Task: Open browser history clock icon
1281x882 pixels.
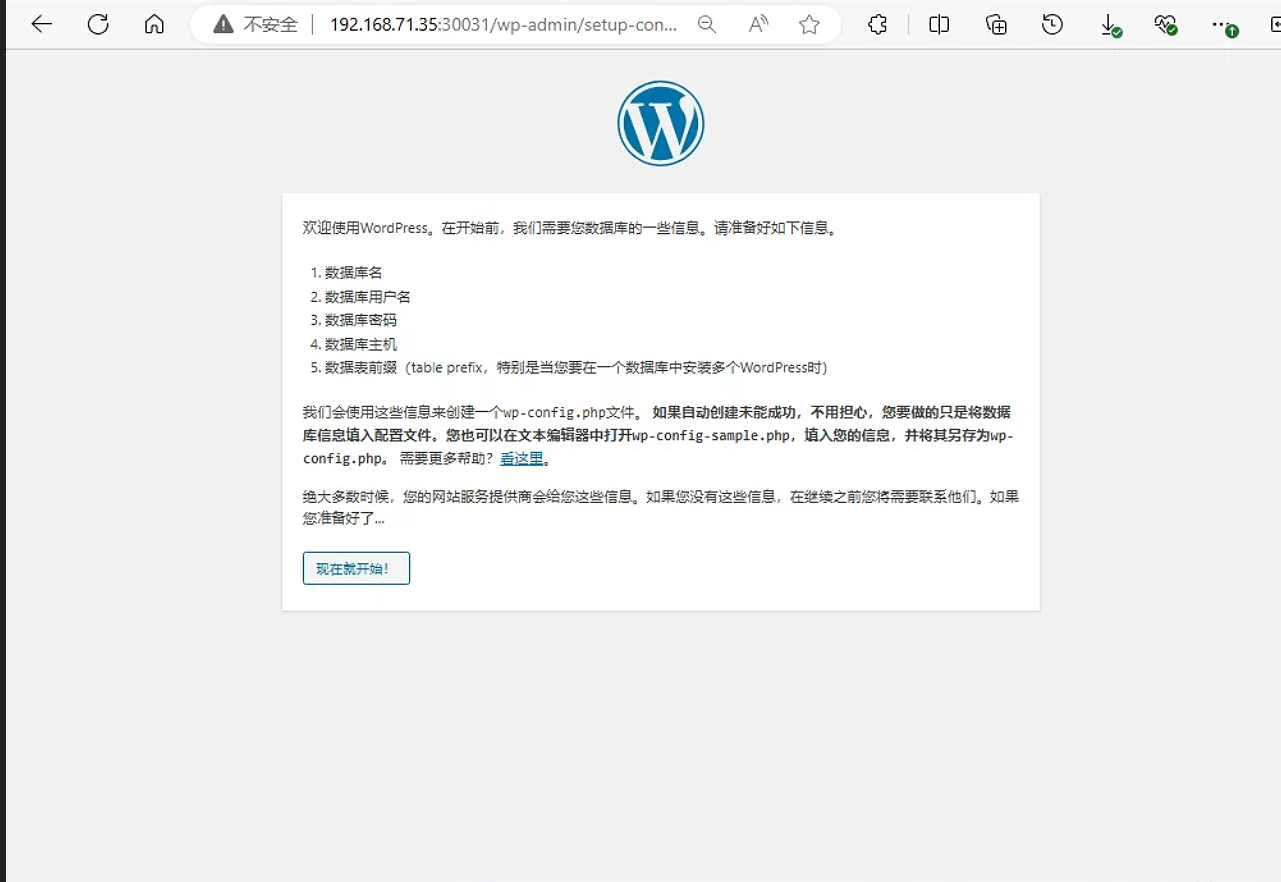Action: [1052, 25]
